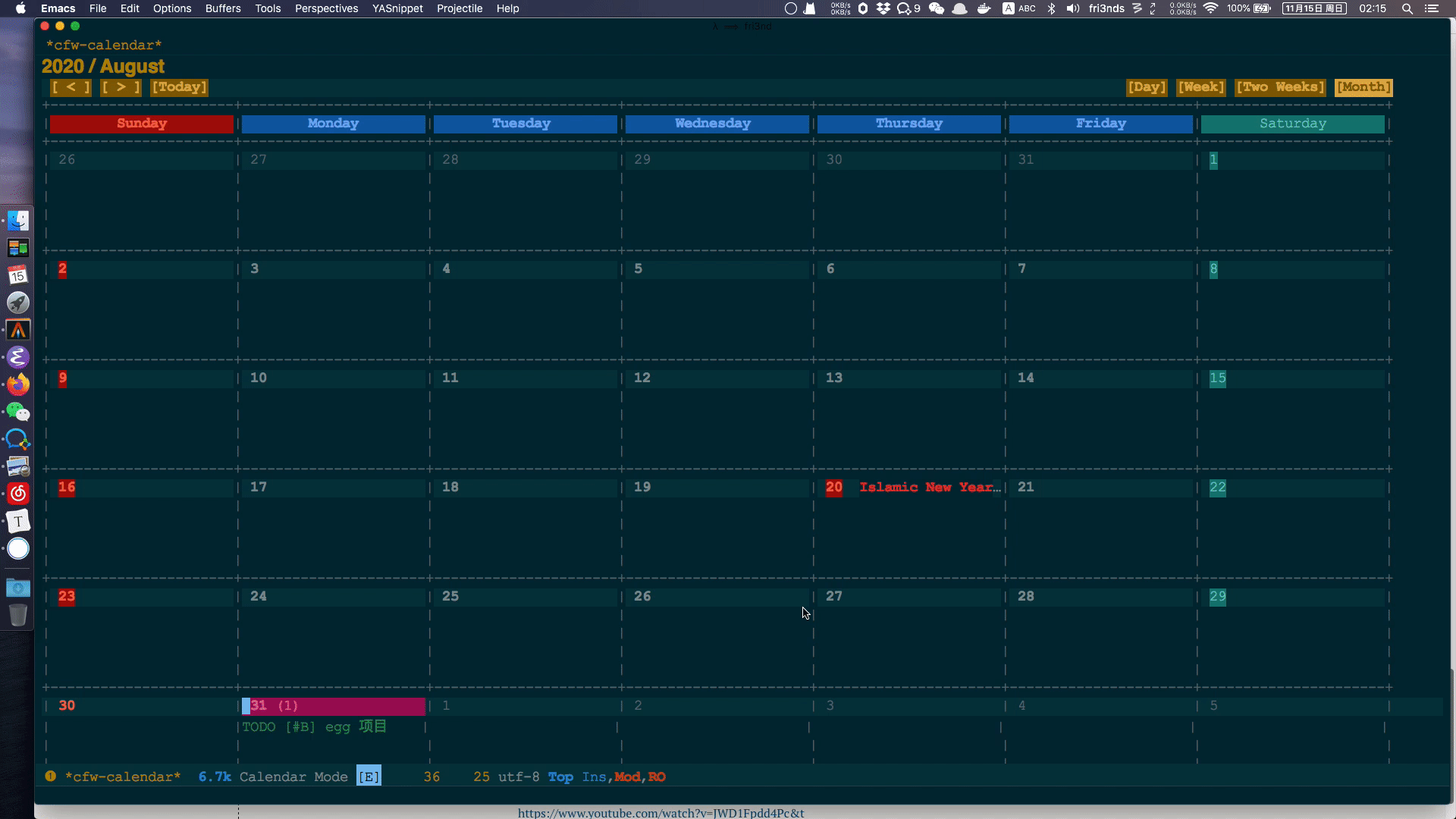
Task: Open the Perspectives menu
Action: [326, 8]
